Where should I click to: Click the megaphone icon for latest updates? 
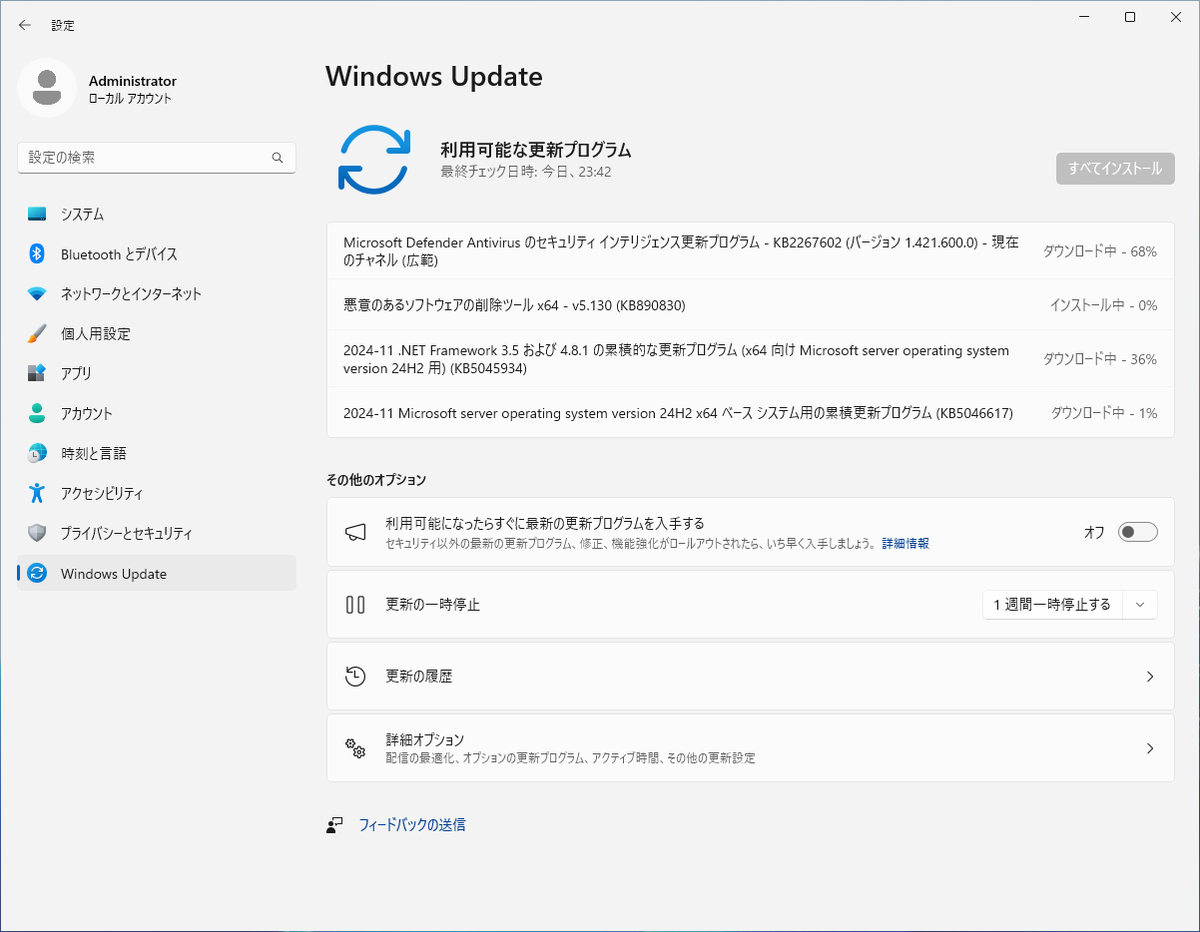coord(355,532)
